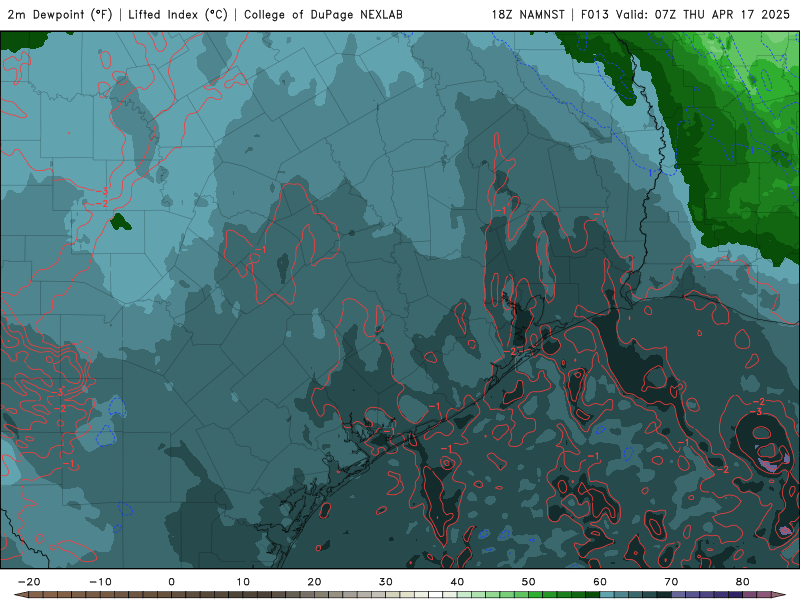
Task: Click the "College of DuPage NEXLAB" label
Action: point(323,15)
